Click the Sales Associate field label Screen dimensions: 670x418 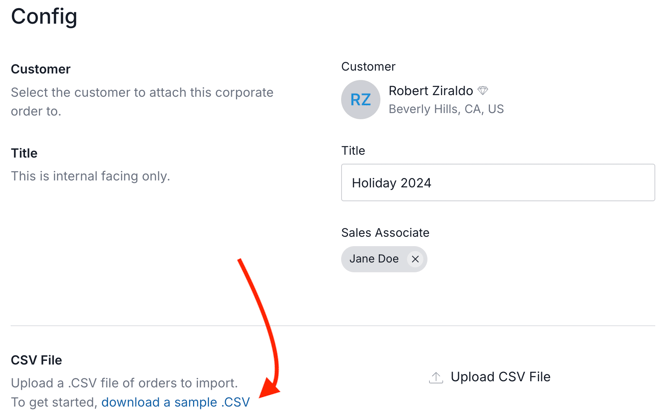[385, 233]
